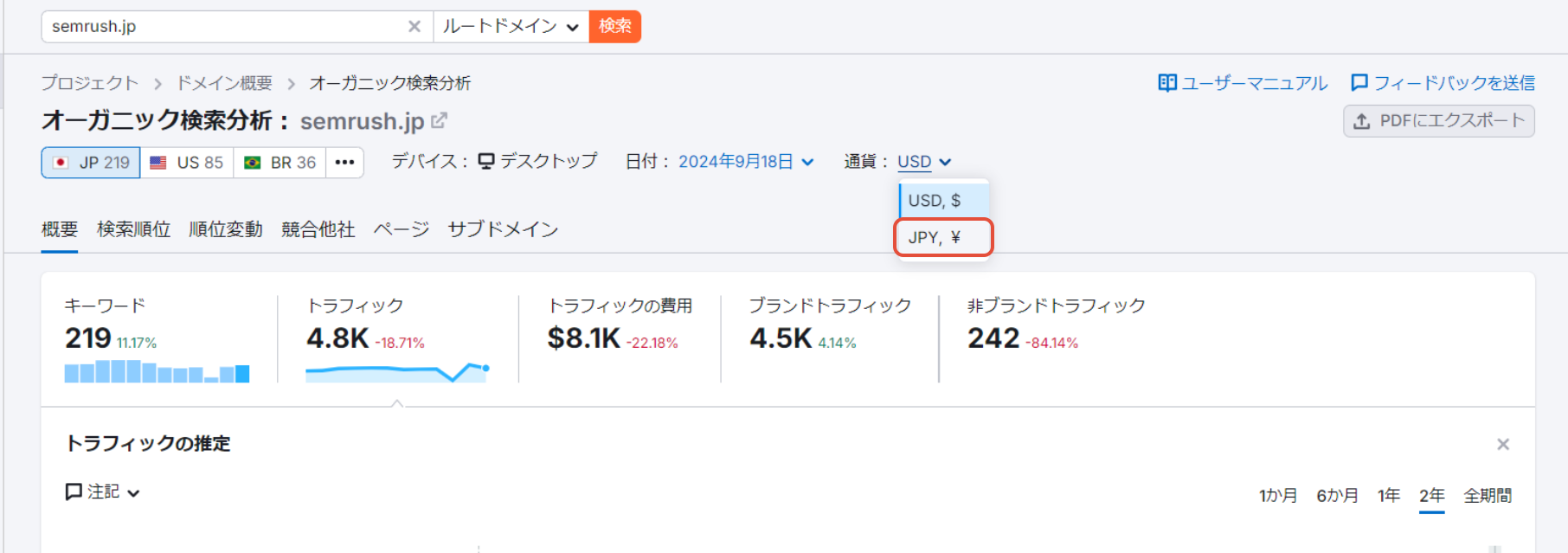Choose JPY, ¥ currency option

point(943,237)
